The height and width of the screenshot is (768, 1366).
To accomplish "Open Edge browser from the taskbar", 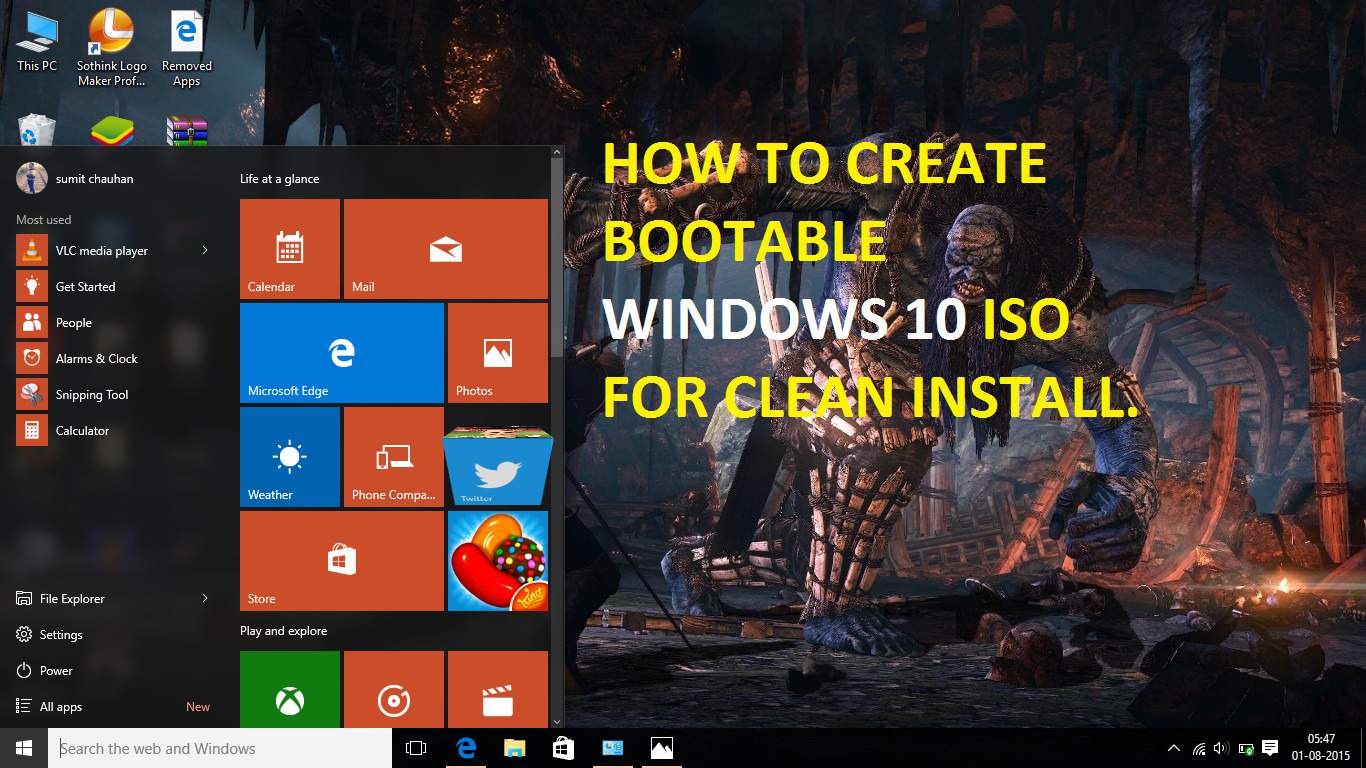I will point(466,748).
